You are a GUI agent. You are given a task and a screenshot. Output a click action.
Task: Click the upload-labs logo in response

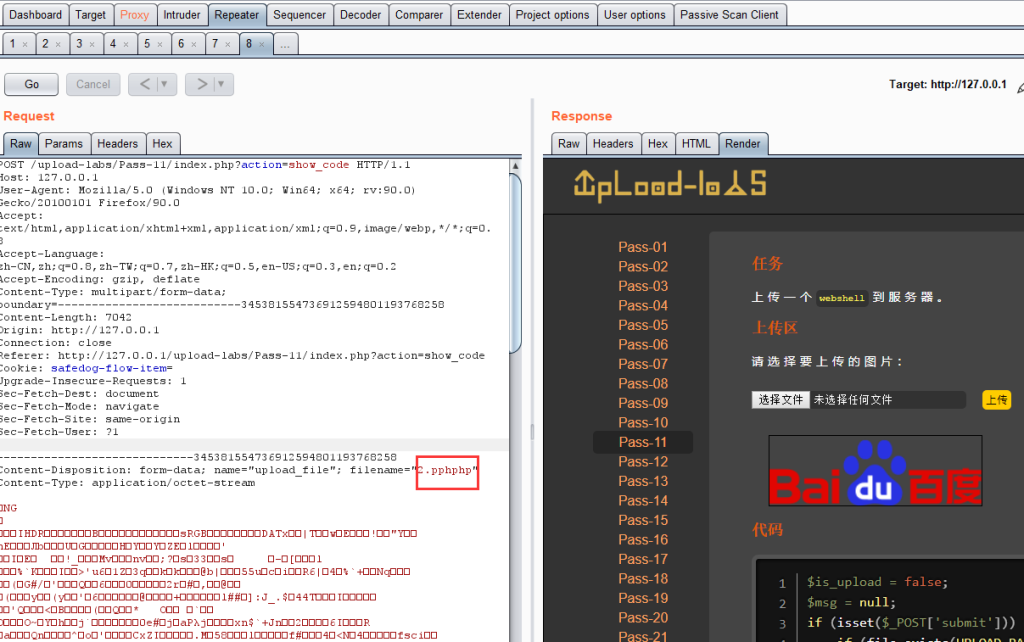coord(669,184)
